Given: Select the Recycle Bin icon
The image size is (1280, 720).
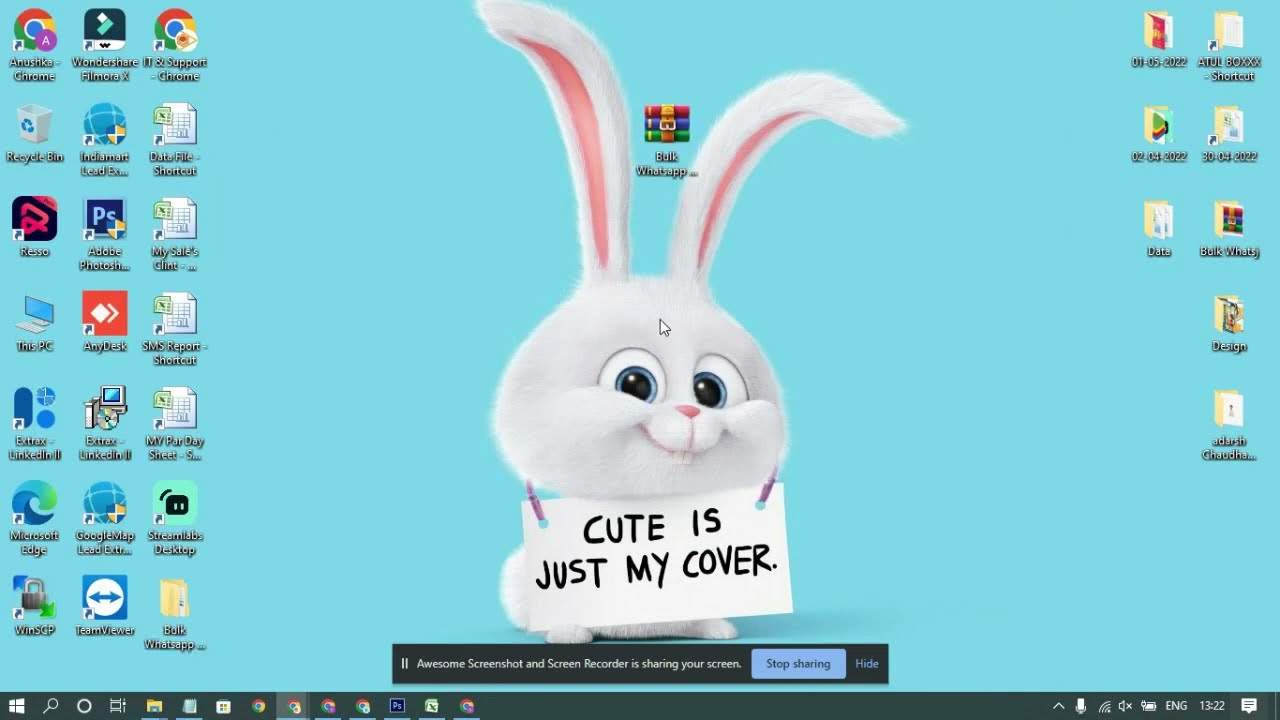Looking at the screenshot, I should pyautogui.click(x=34, y=134).
